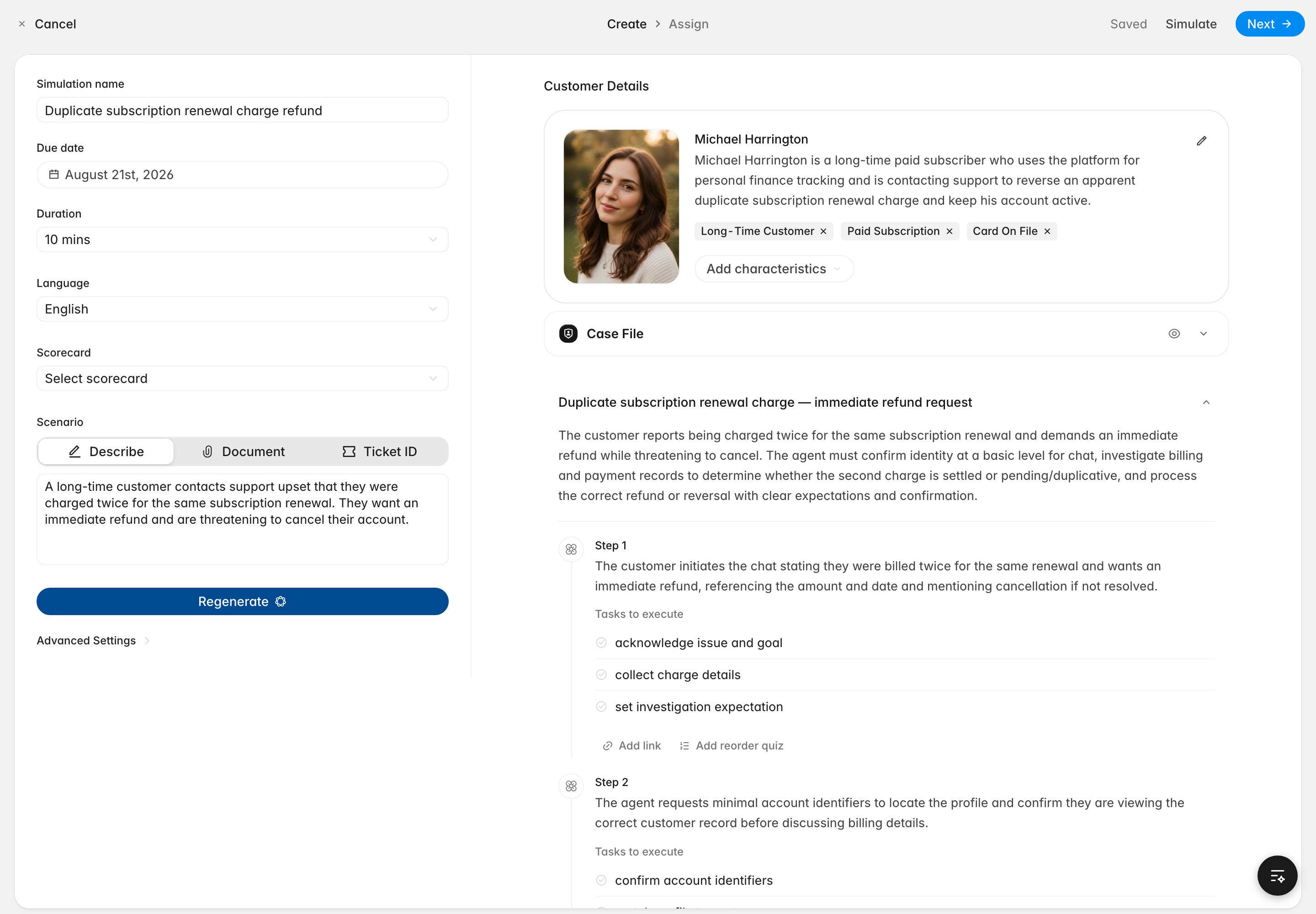Go to the Create breadcrumb step
The height and width of the screenshot is (914, 1316).
[x=626, y=24]
